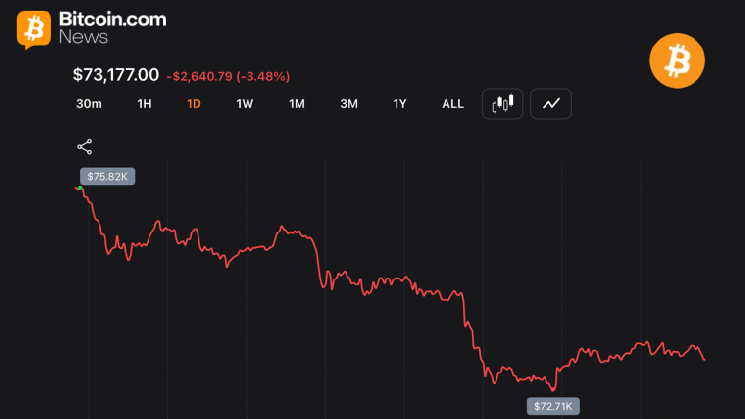Click the green dot at chart start
The height and width of the screenshot is (419, 745).
pyautogui.click(x=80, y=188)
